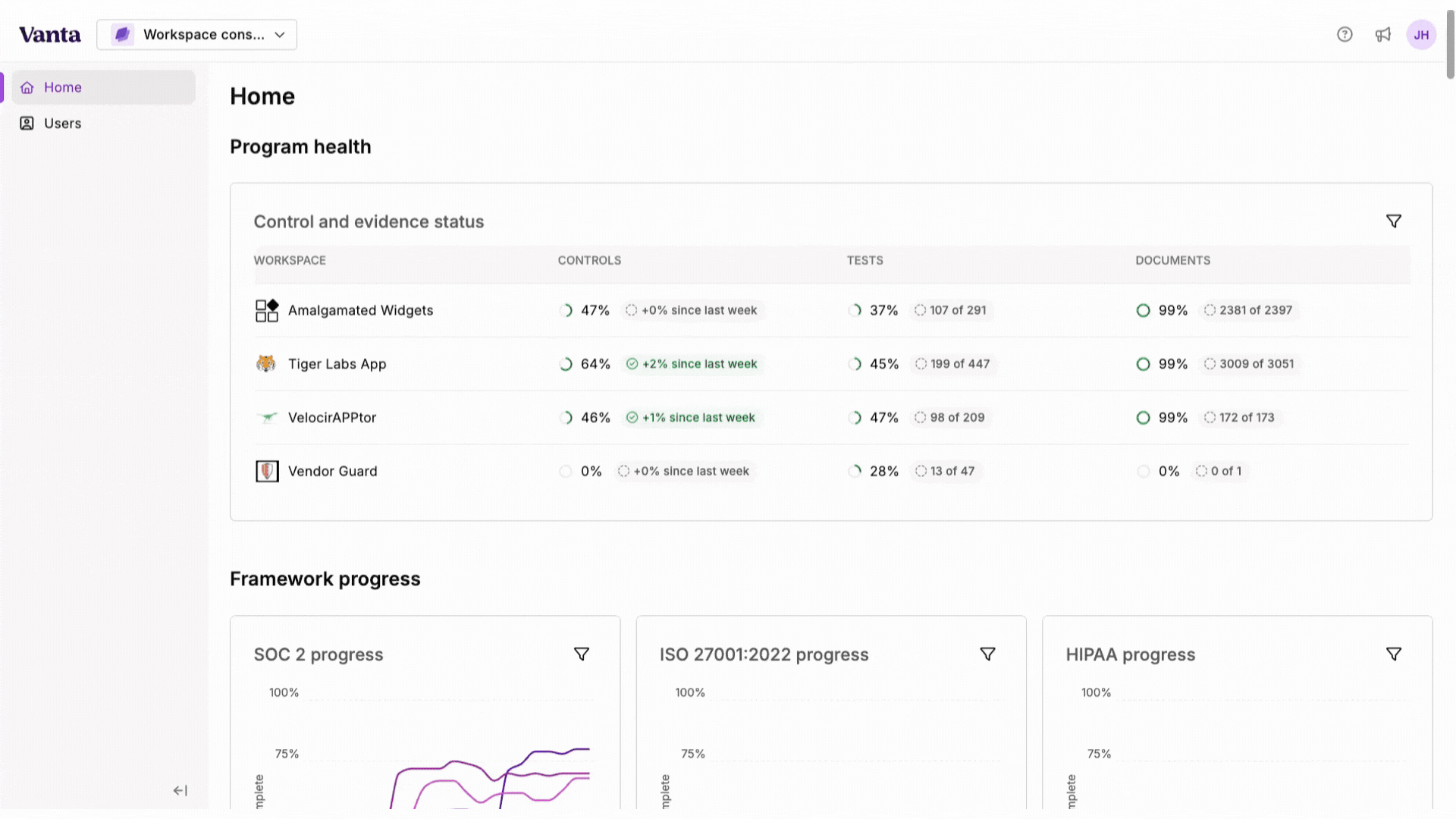1456x819 pixels.
Task: Click the 3009 of 3051 documents badge
Action: pos(1249,364)
